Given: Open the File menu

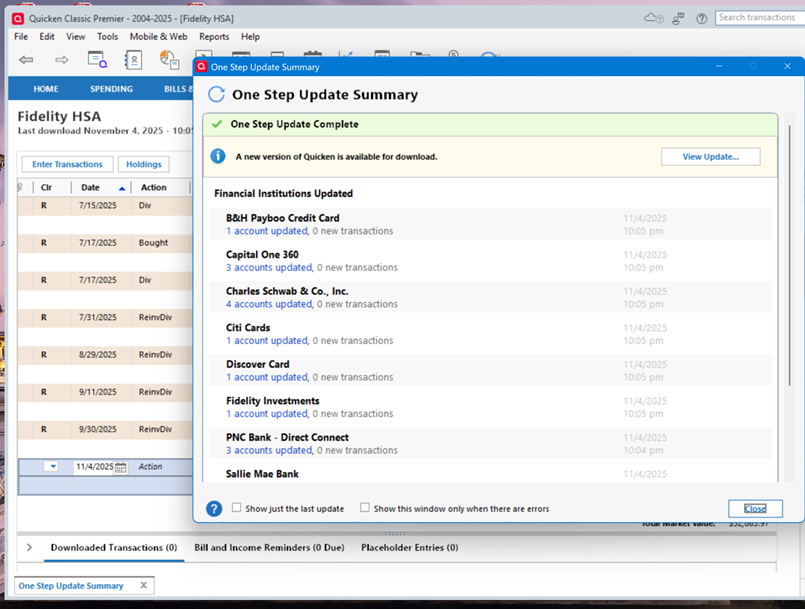Looking at the screenshot, I should click(x=21, y=36).
